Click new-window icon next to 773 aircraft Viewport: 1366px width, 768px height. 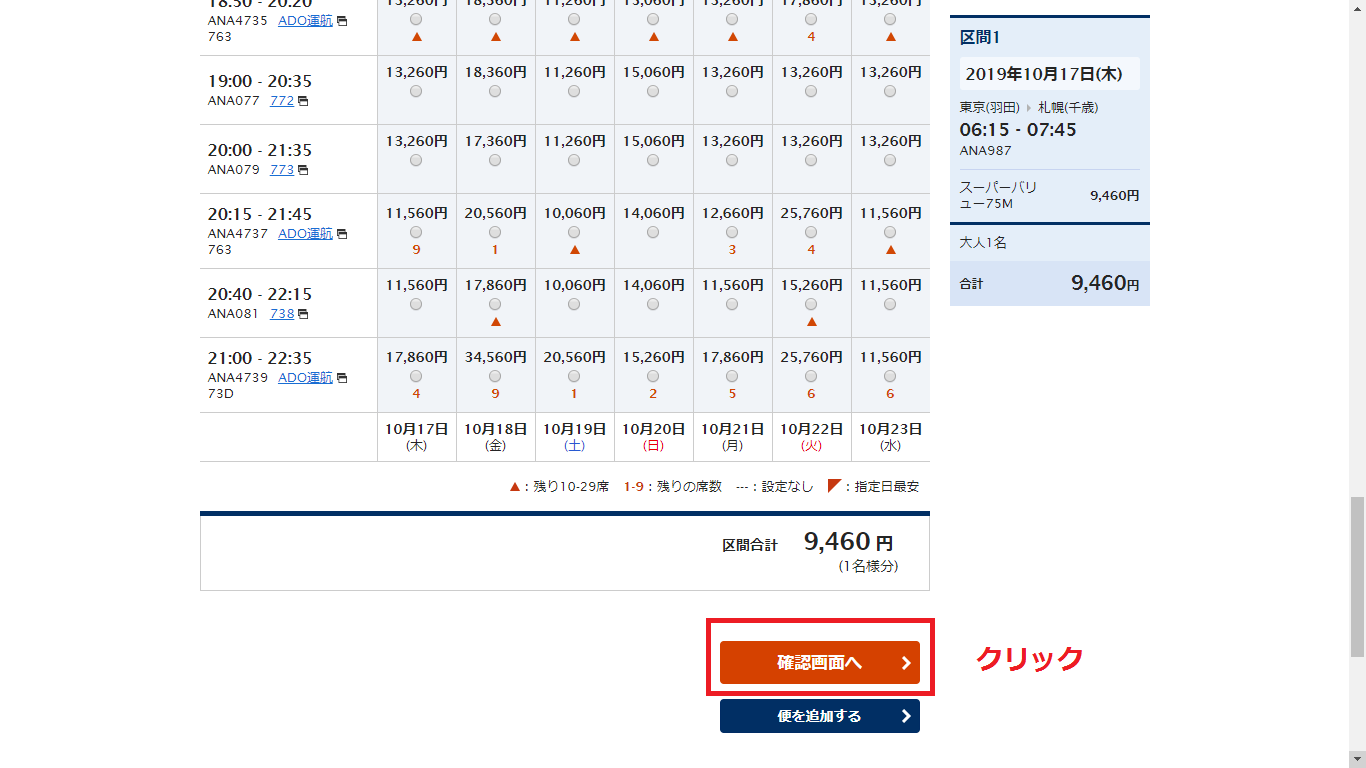click(x=303, y=170)
